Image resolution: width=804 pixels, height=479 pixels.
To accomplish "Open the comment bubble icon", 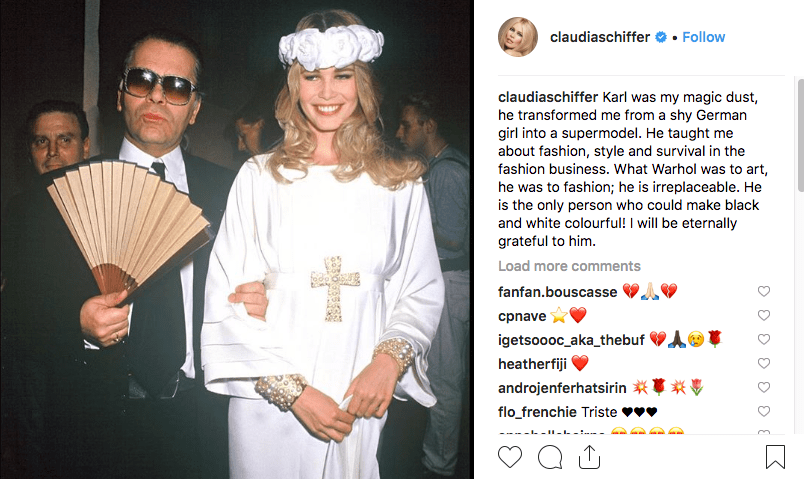I will (550, 456).
